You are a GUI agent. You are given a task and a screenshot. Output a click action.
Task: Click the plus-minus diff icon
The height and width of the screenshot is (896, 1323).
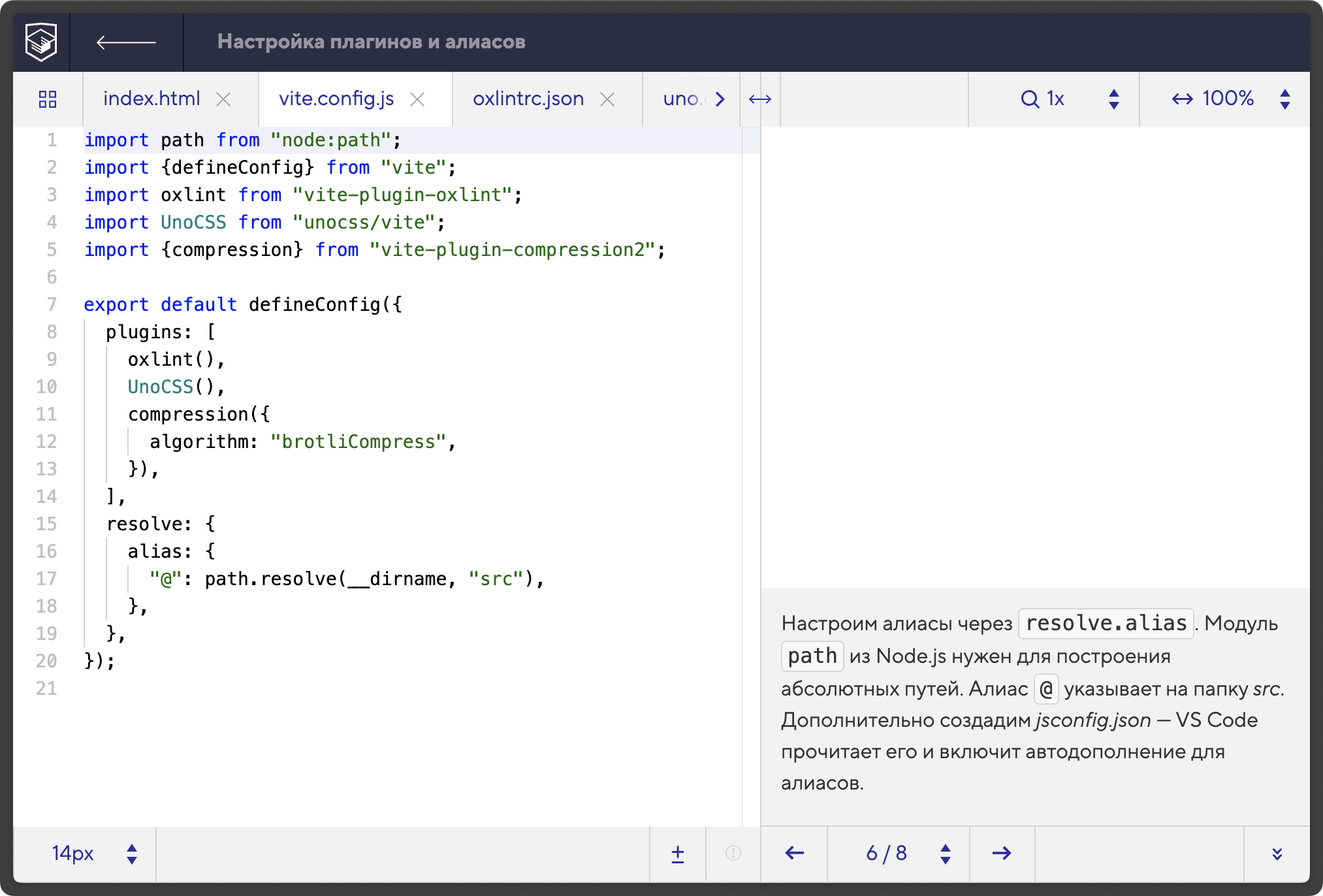(x=678, y=854)
